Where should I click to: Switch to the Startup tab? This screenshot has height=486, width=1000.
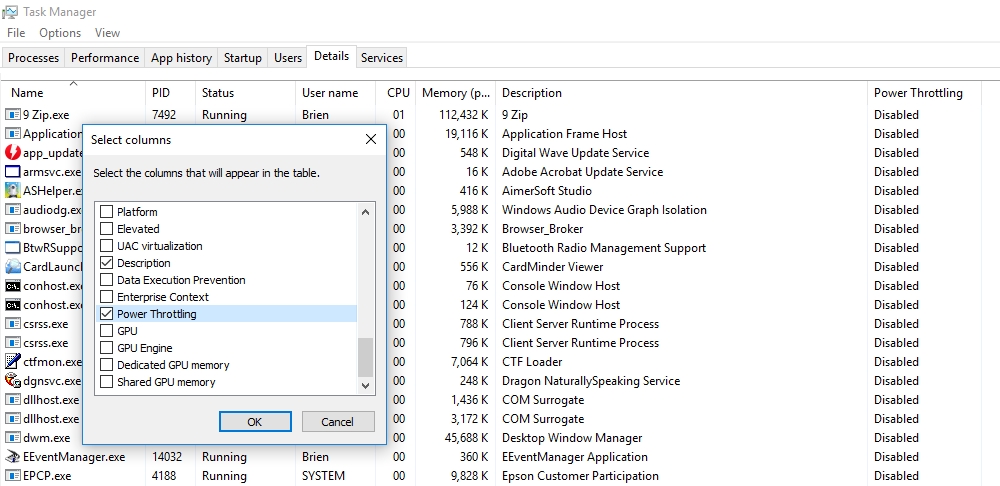[x=242, y=57]
